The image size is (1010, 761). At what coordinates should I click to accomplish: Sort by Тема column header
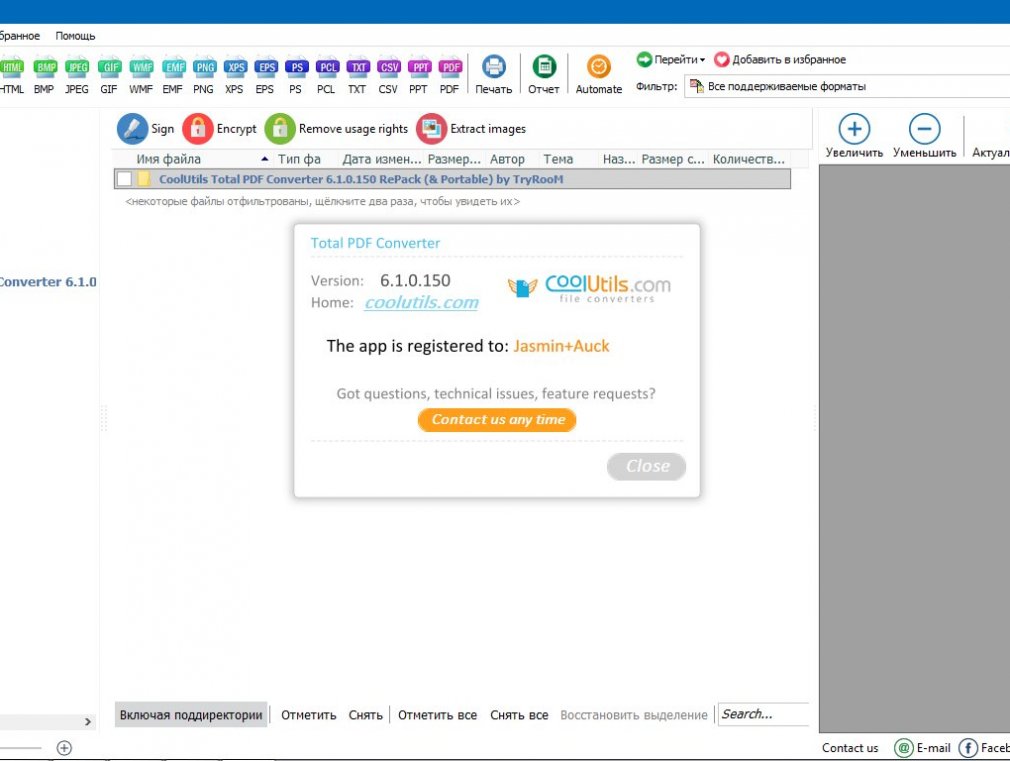(558, 159)
